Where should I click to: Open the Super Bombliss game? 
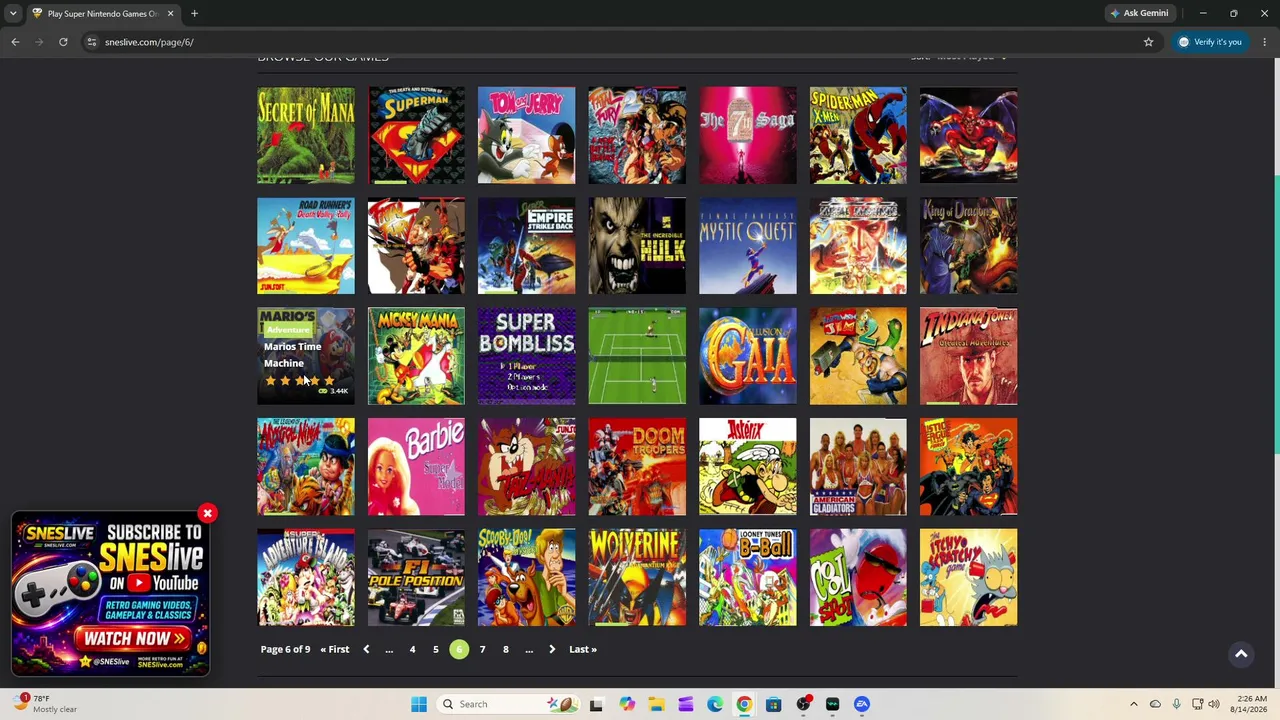click(527, 356)
